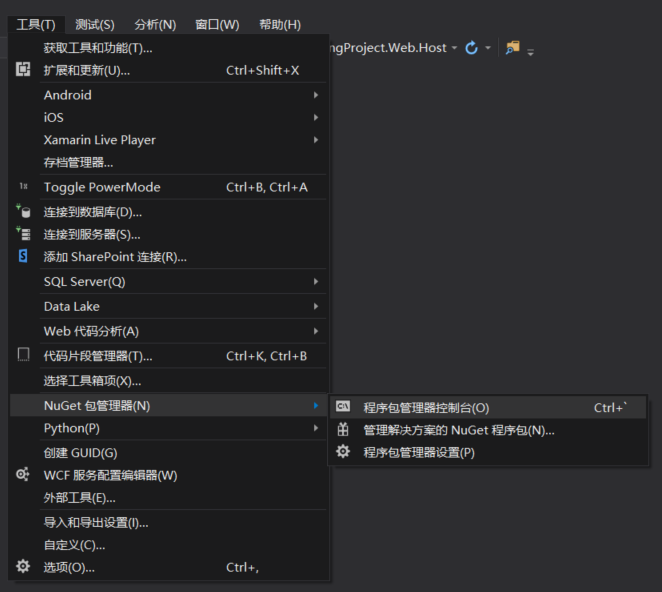
Task: Click the Extensions and Updates icon
Action: (23, 69)
